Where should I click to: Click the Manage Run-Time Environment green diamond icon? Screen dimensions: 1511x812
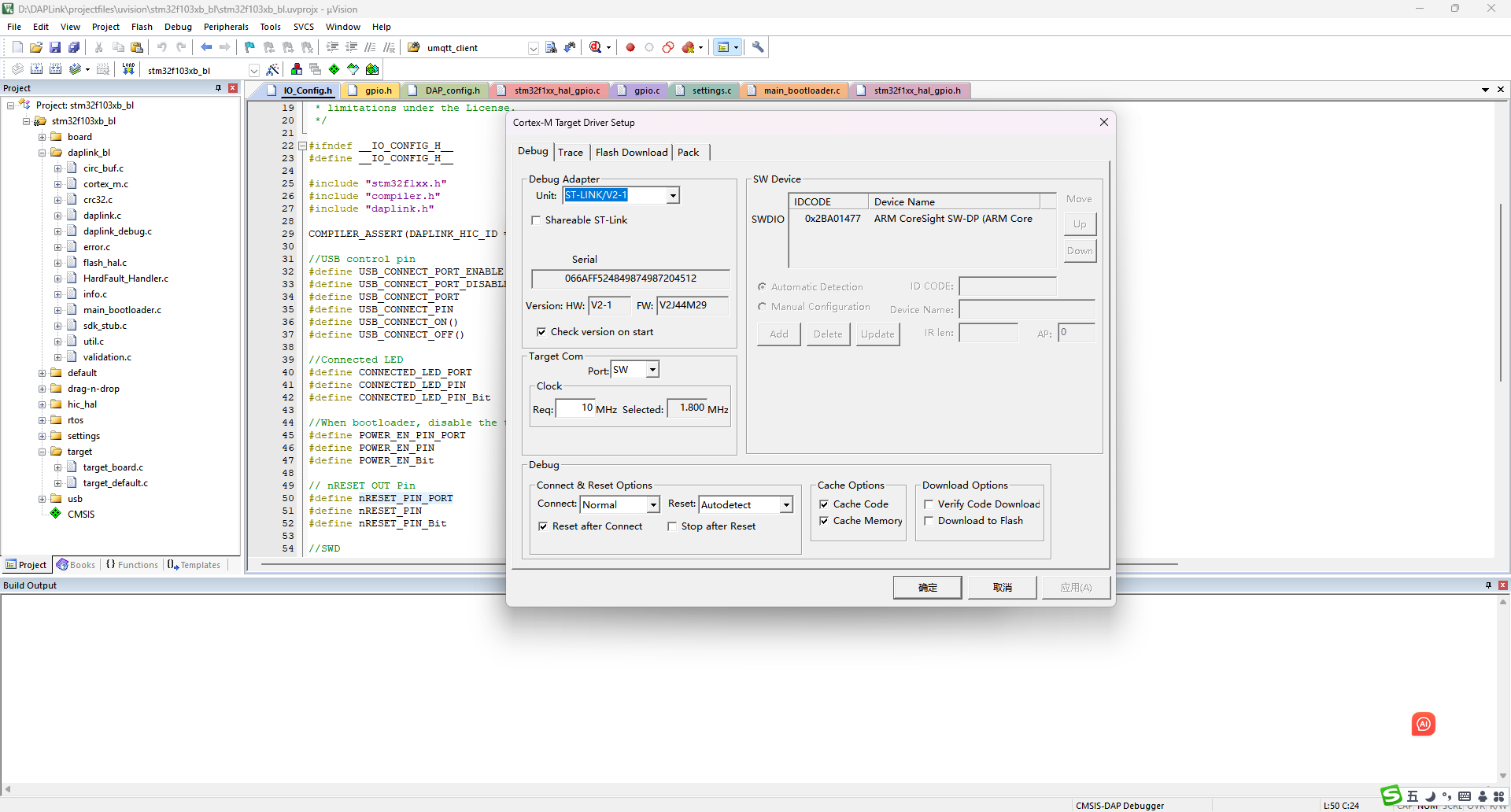334,69
